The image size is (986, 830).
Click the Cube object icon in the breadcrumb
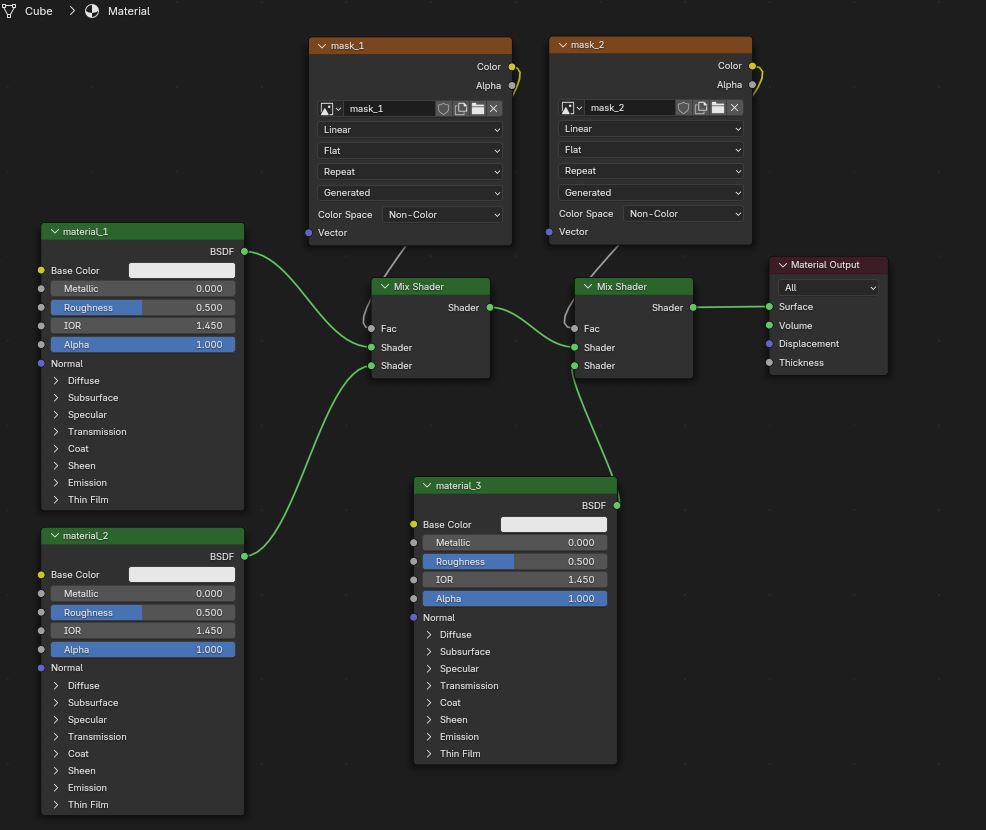(9, 11)
